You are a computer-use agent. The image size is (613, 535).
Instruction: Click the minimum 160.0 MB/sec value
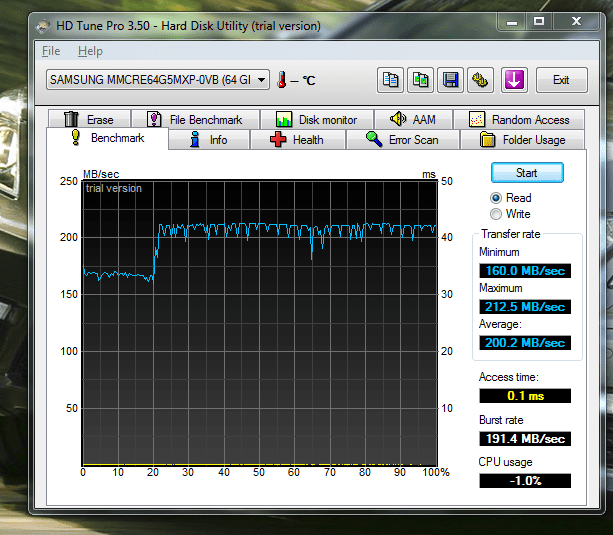click(525, 271)
